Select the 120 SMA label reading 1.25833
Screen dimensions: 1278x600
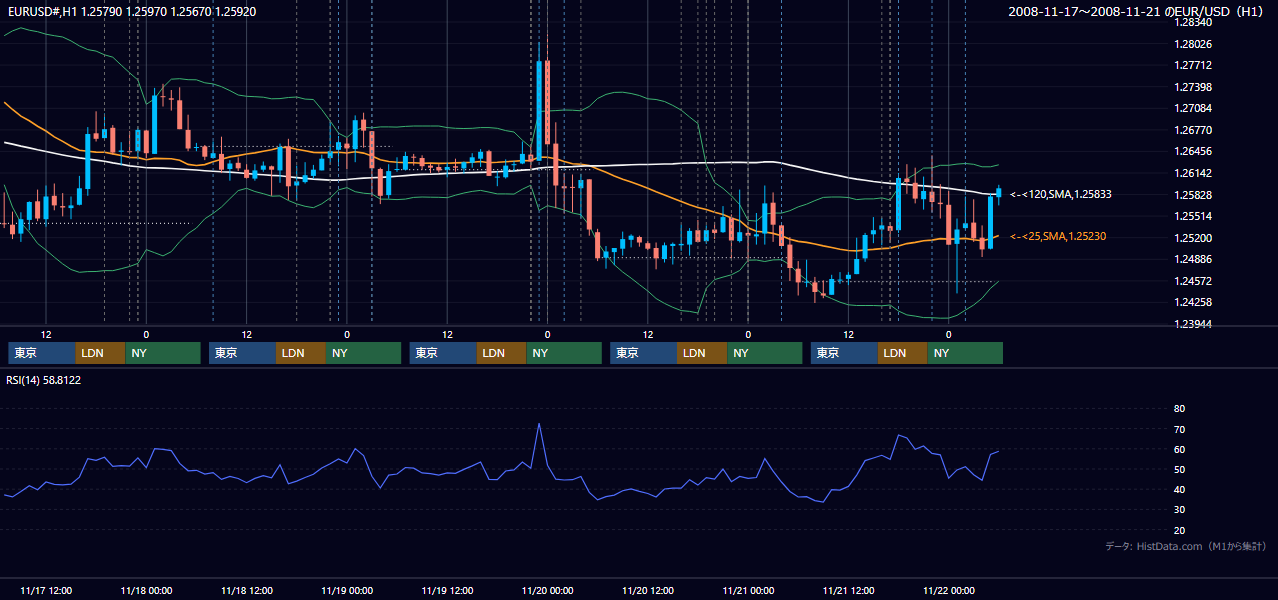point(1061,195)
